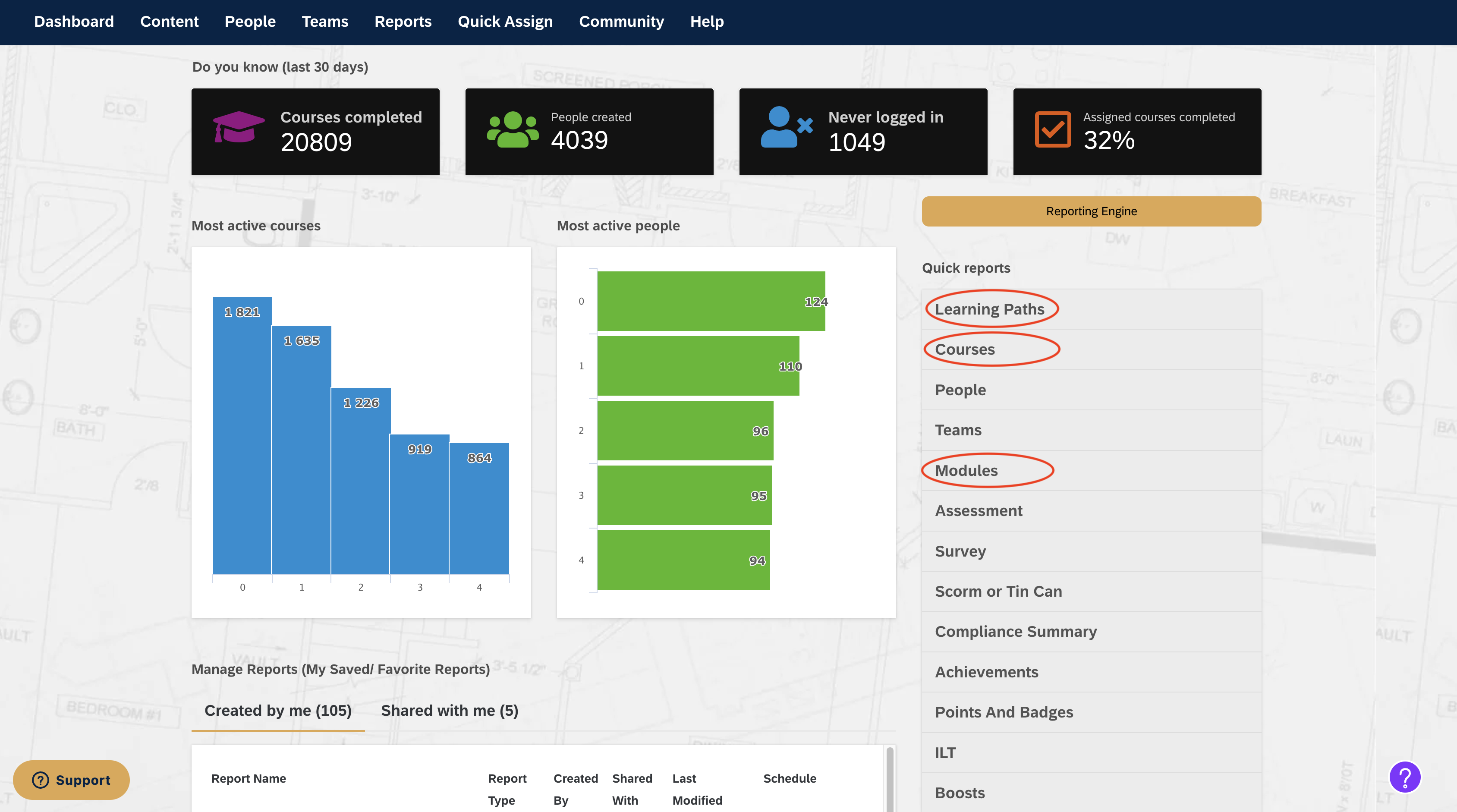Click the blue never-logged-in user icon
Viewport: 1457px width, 812px height.
(786, 128)
